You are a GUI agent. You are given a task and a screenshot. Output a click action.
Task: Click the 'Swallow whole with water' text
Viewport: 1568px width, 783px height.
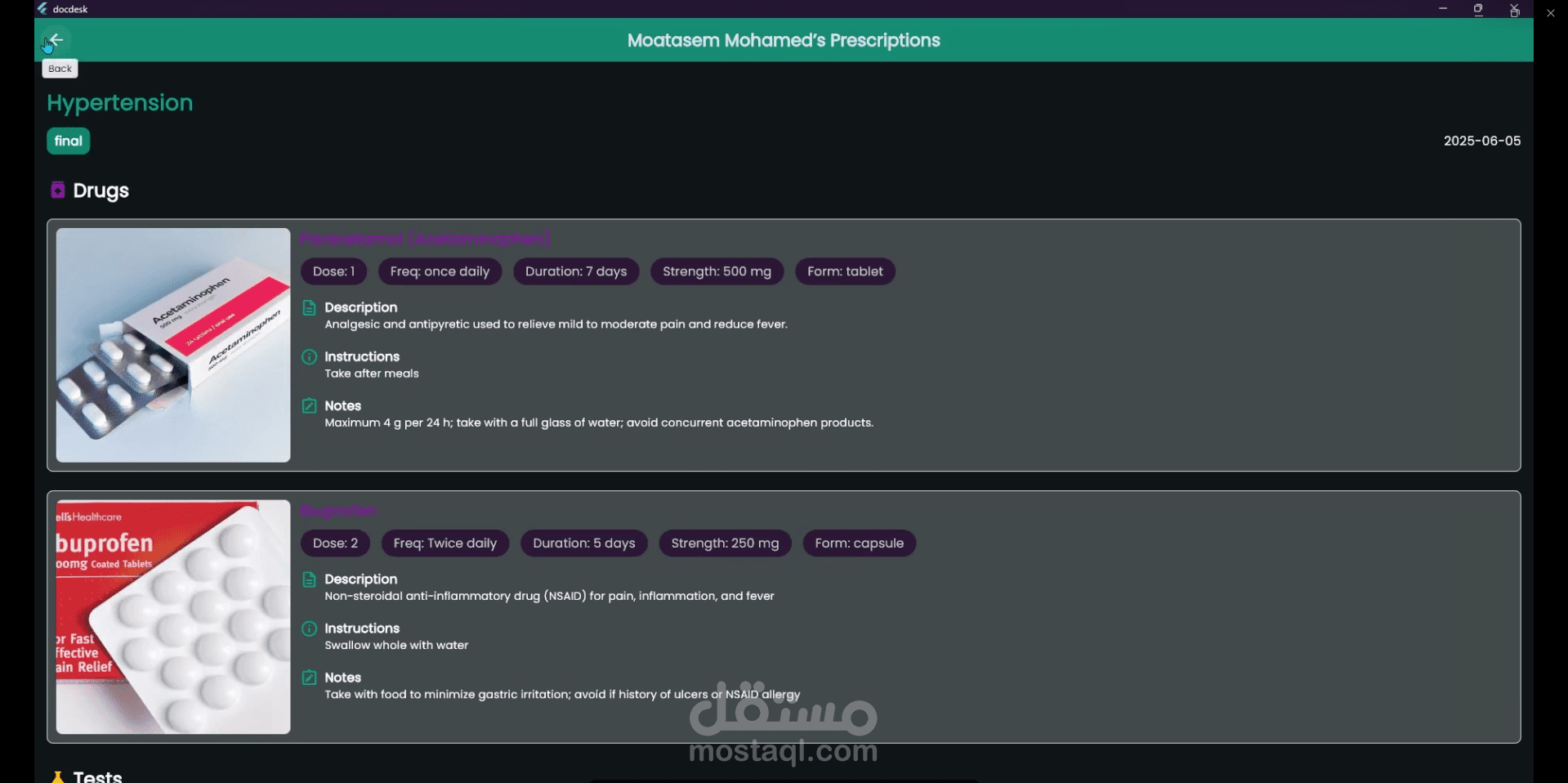[396, 646]
